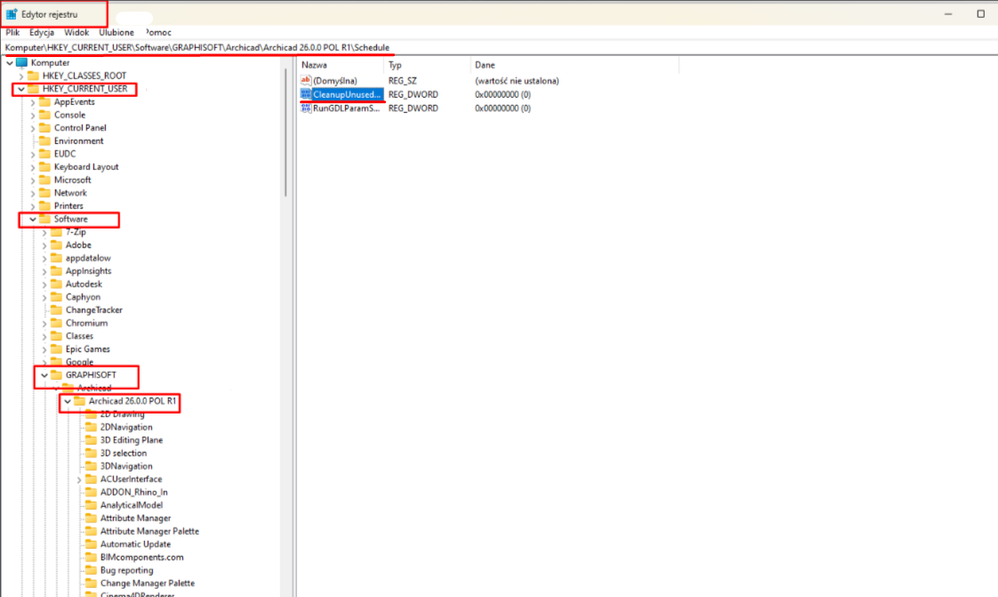Collapse the Archicad 26.0.0 POL R1 key
Screen dimensions: 998x597
67,402
